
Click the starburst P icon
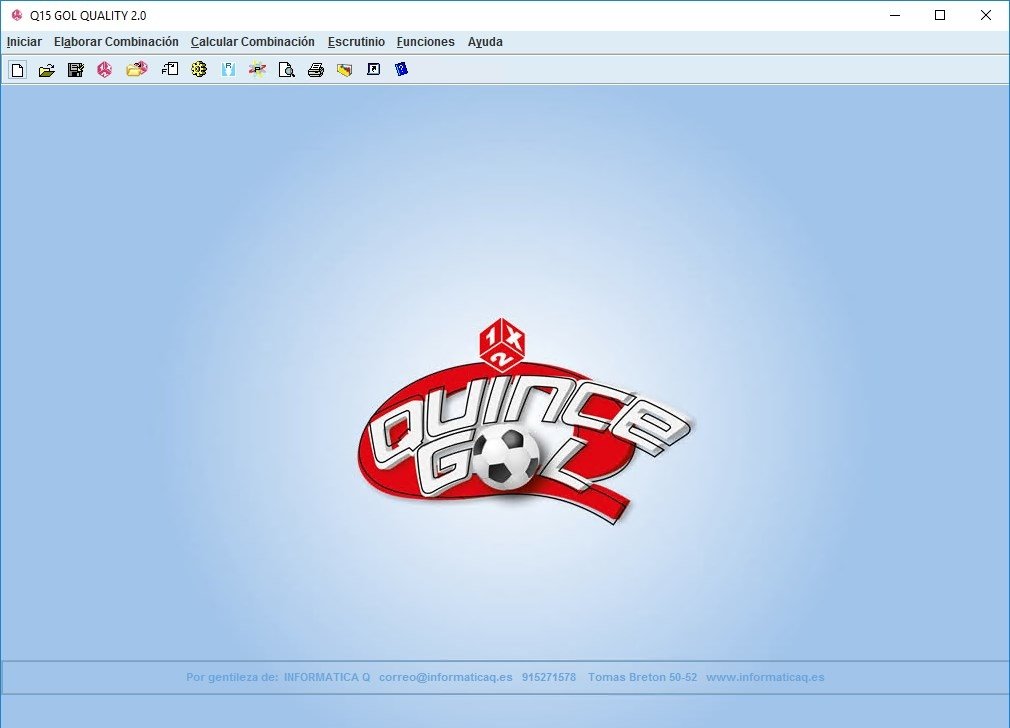tap(258, 70)
